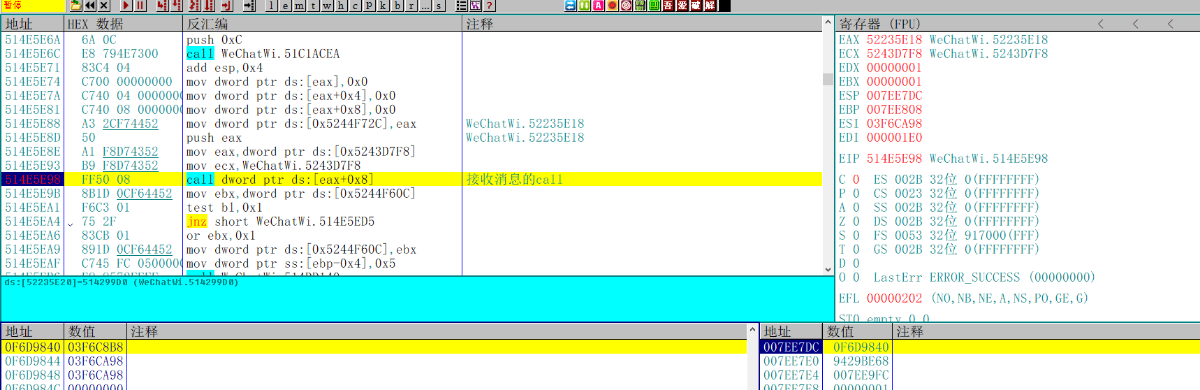
Task: Open Threads window with 't' button
Action: tap(313, 5)
